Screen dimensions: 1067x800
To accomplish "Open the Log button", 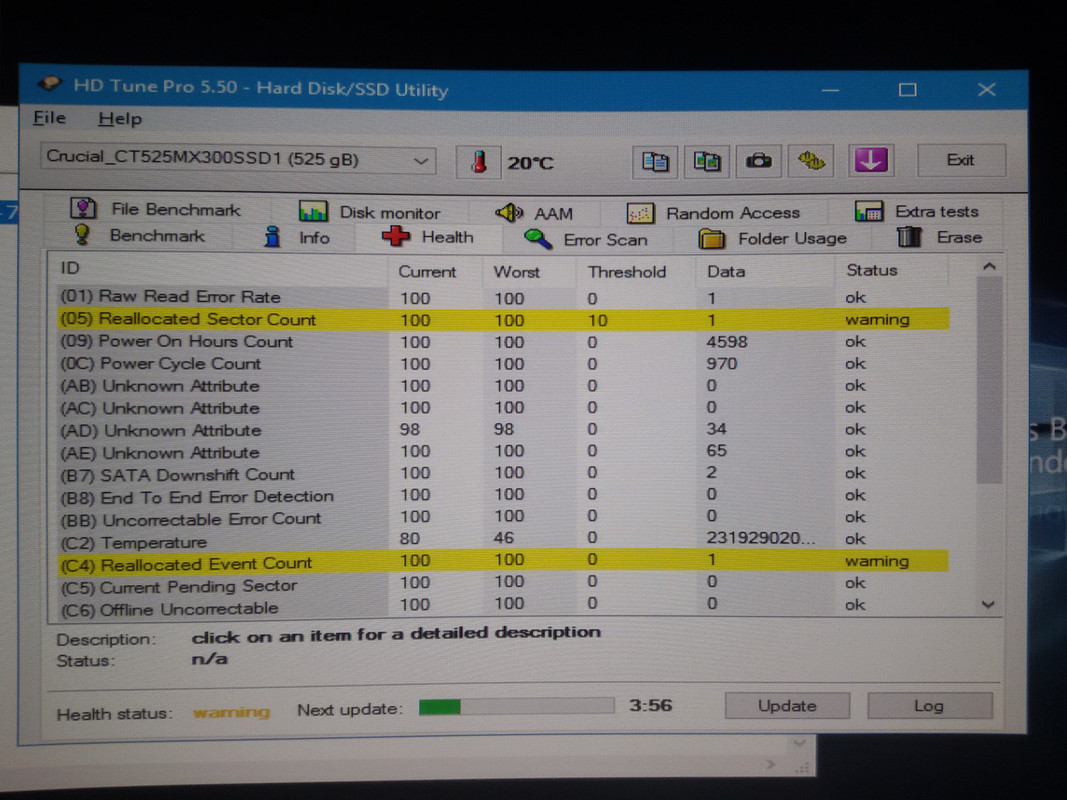I will (x=929, y=705).
